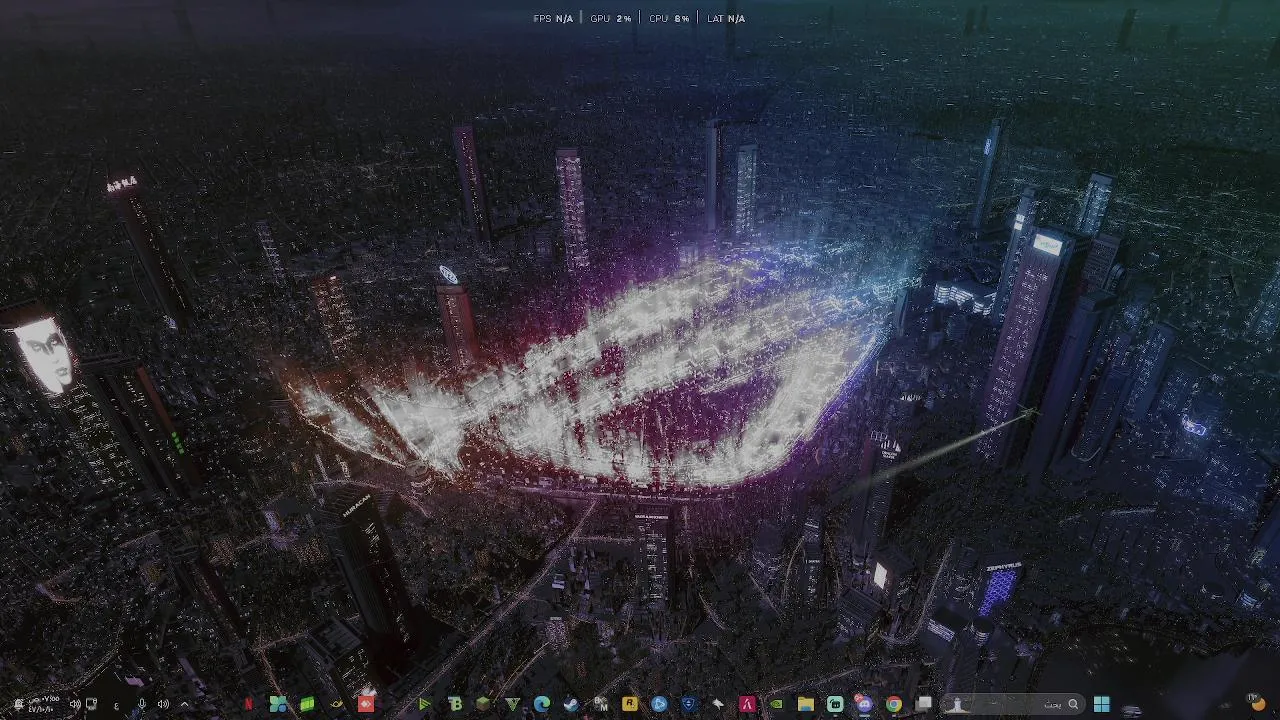
Task: Open the Rockstar Games Launcher icon
Action: click(x=629, y=704)
